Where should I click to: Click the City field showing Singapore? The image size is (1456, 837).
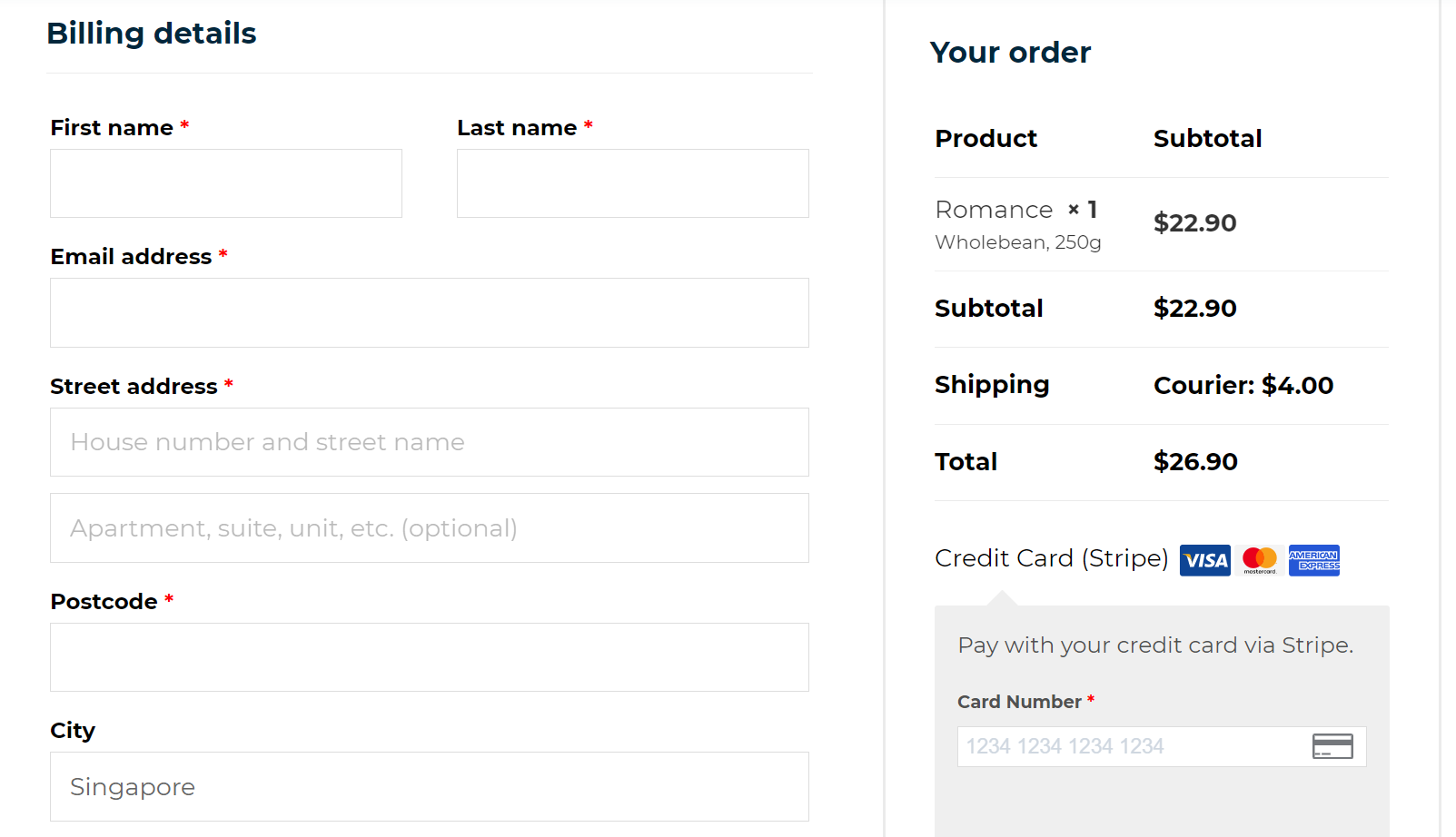pyautogui.click(x=430, y=786)
